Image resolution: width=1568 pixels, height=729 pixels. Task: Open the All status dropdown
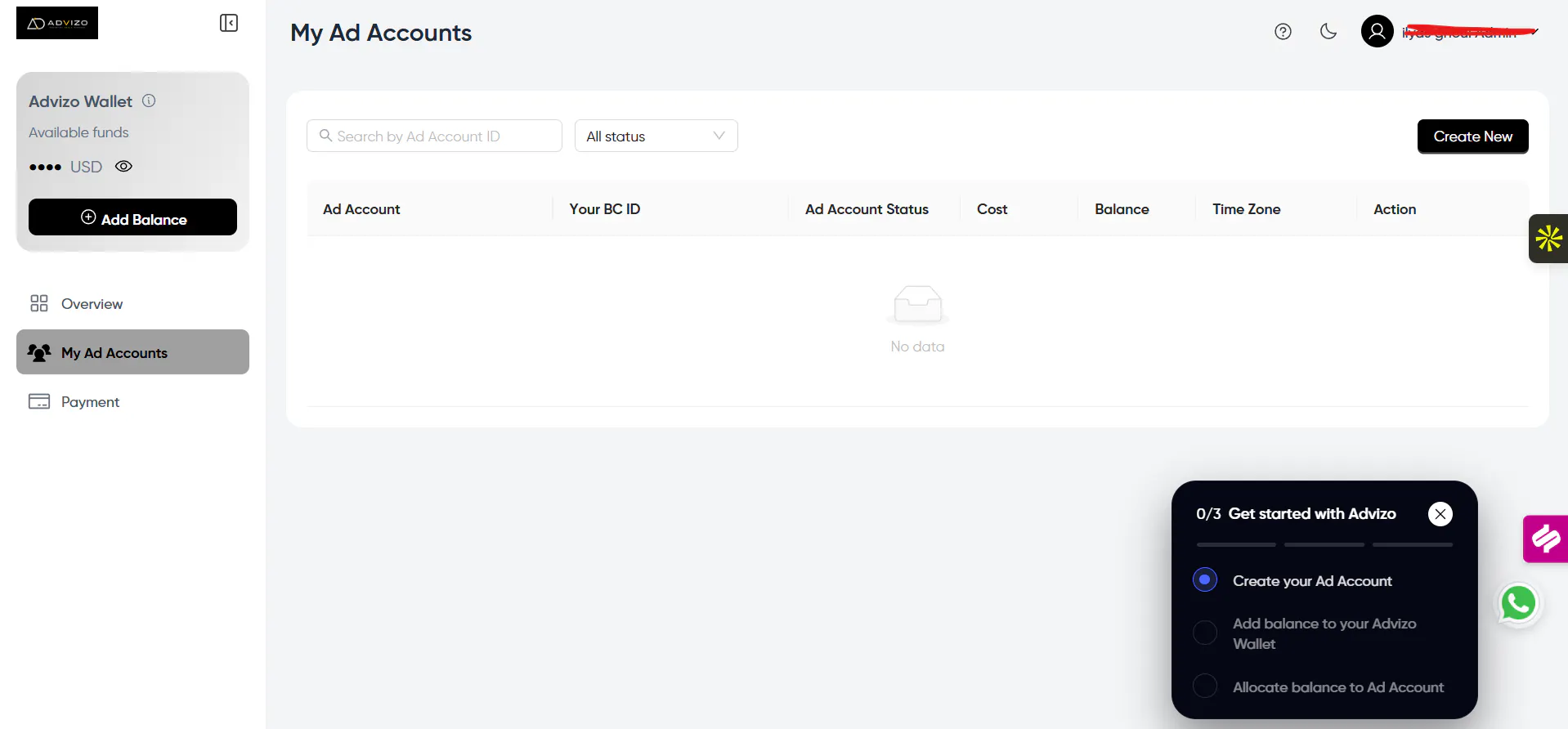coord(656,136)
